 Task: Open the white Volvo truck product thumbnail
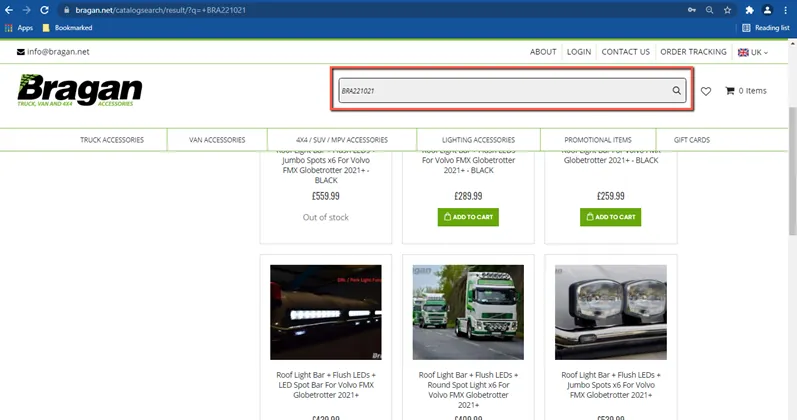(468, 312)
